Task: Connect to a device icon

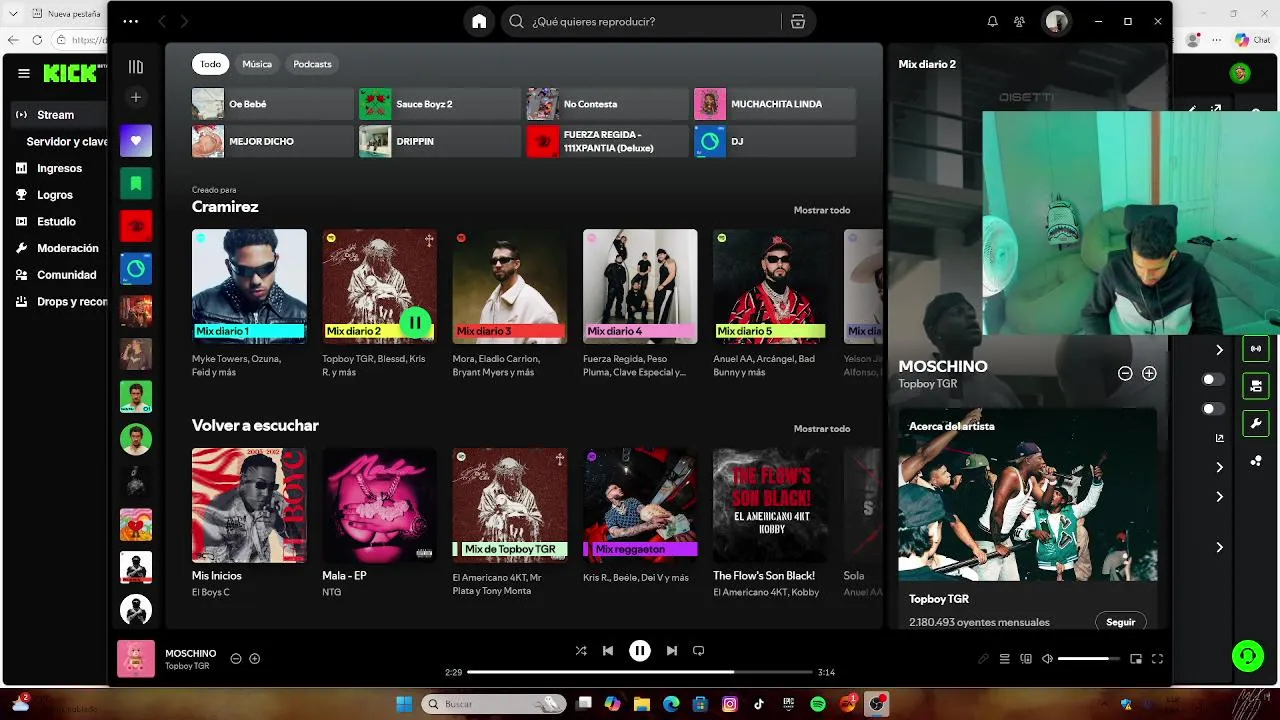Action: pos(1026,659)
